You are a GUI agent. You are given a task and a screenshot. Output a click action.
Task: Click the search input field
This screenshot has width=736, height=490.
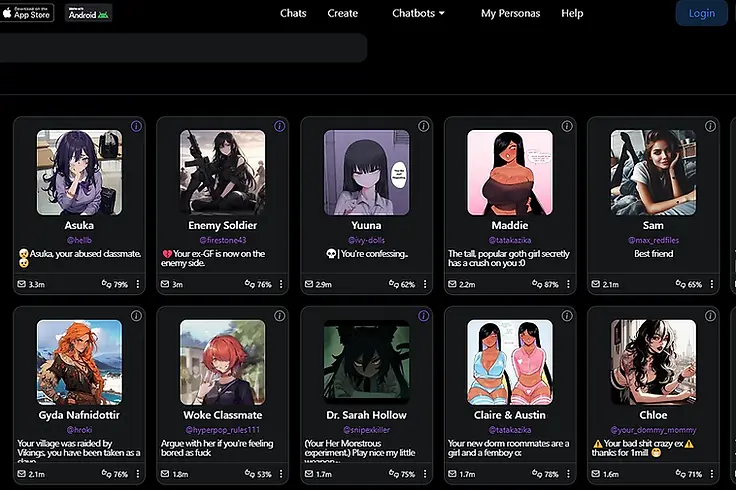pyautogui.click(x=180, y=48)
